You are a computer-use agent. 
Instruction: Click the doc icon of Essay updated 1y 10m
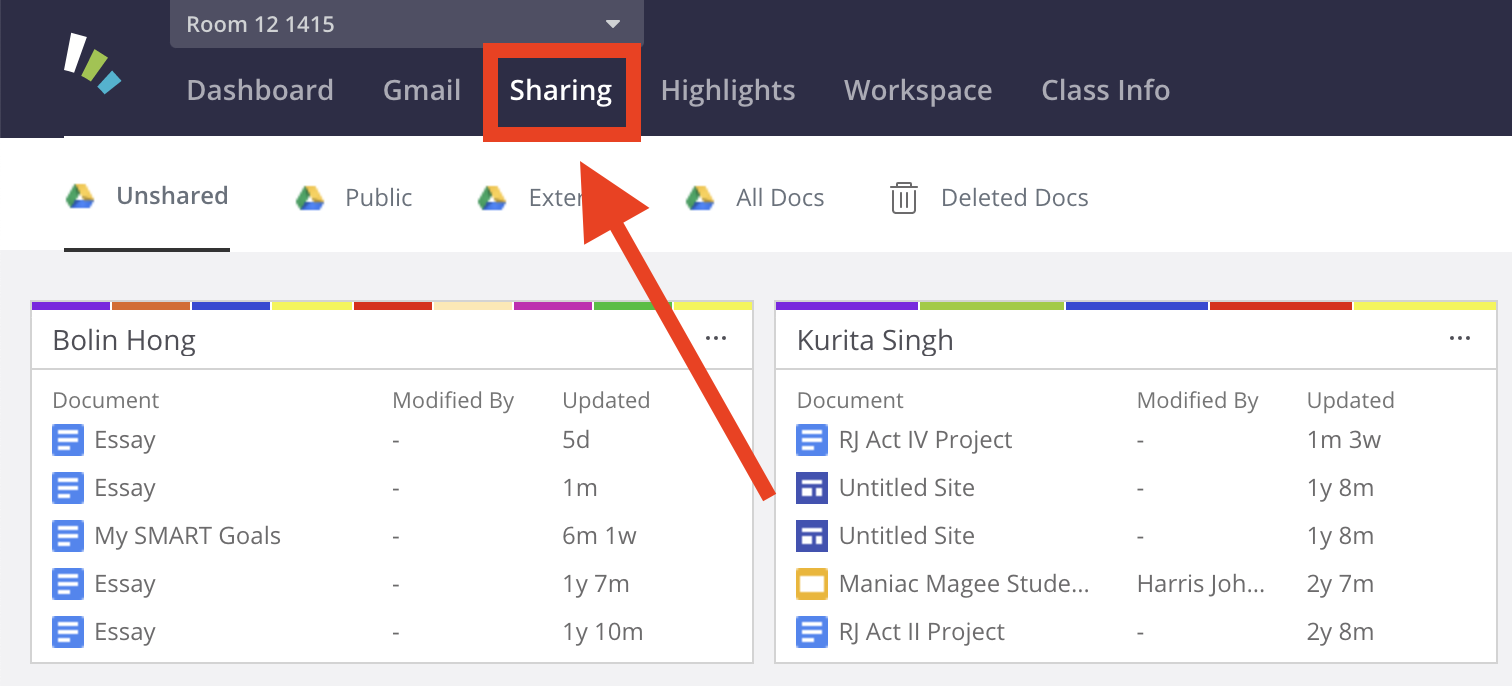(68, 632)
